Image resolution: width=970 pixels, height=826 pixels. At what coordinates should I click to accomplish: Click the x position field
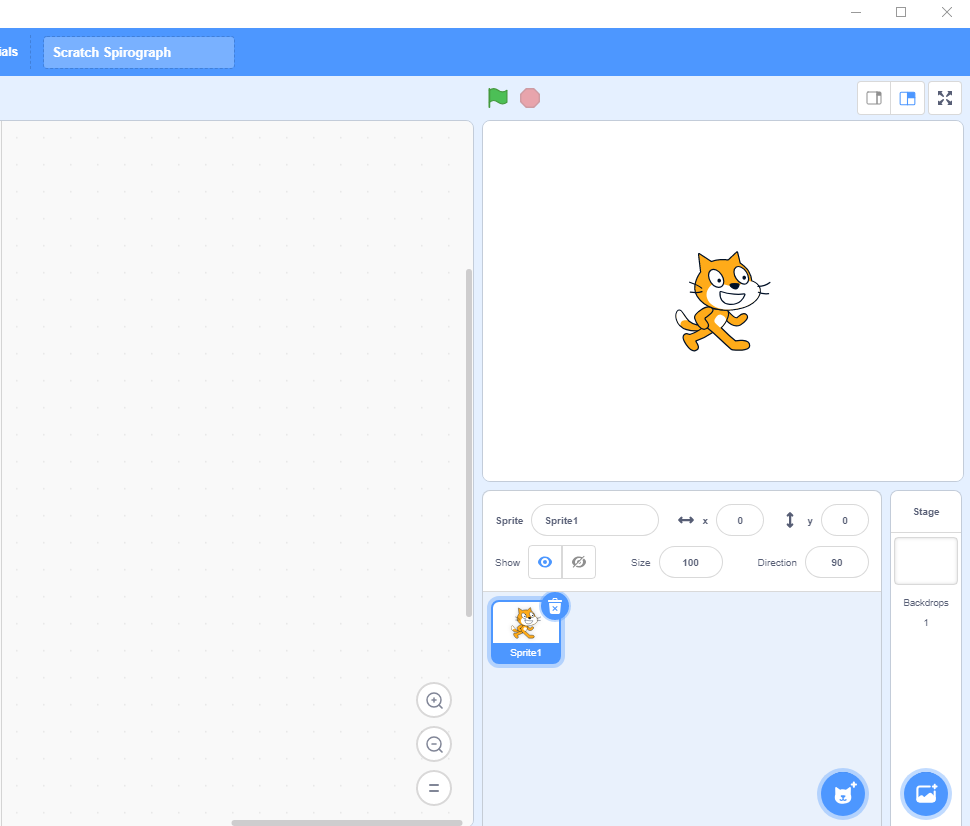coord(739,520)
